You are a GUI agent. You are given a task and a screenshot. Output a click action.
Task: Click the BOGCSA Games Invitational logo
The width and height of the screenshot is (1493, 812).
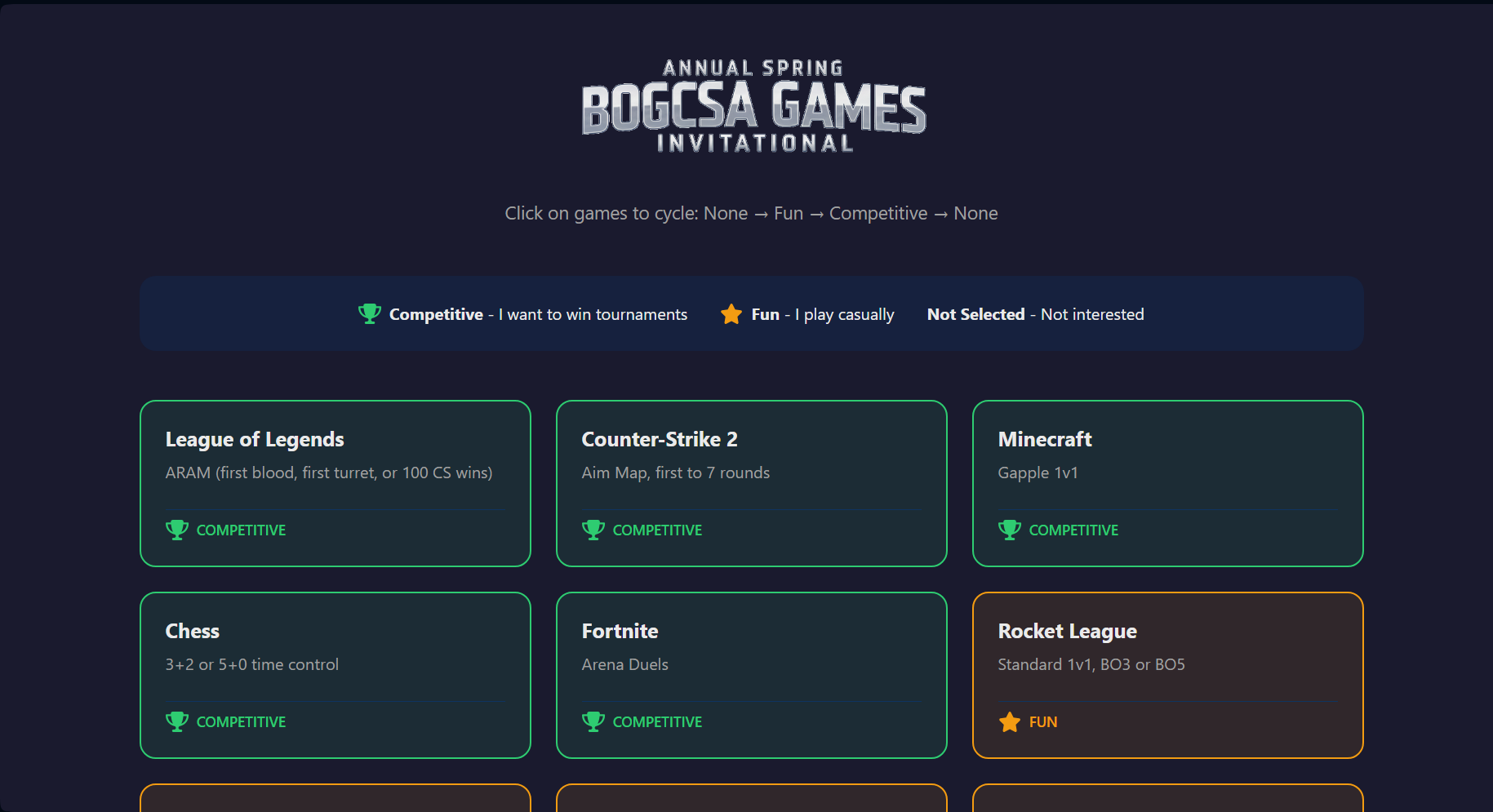tap(753, 106)
